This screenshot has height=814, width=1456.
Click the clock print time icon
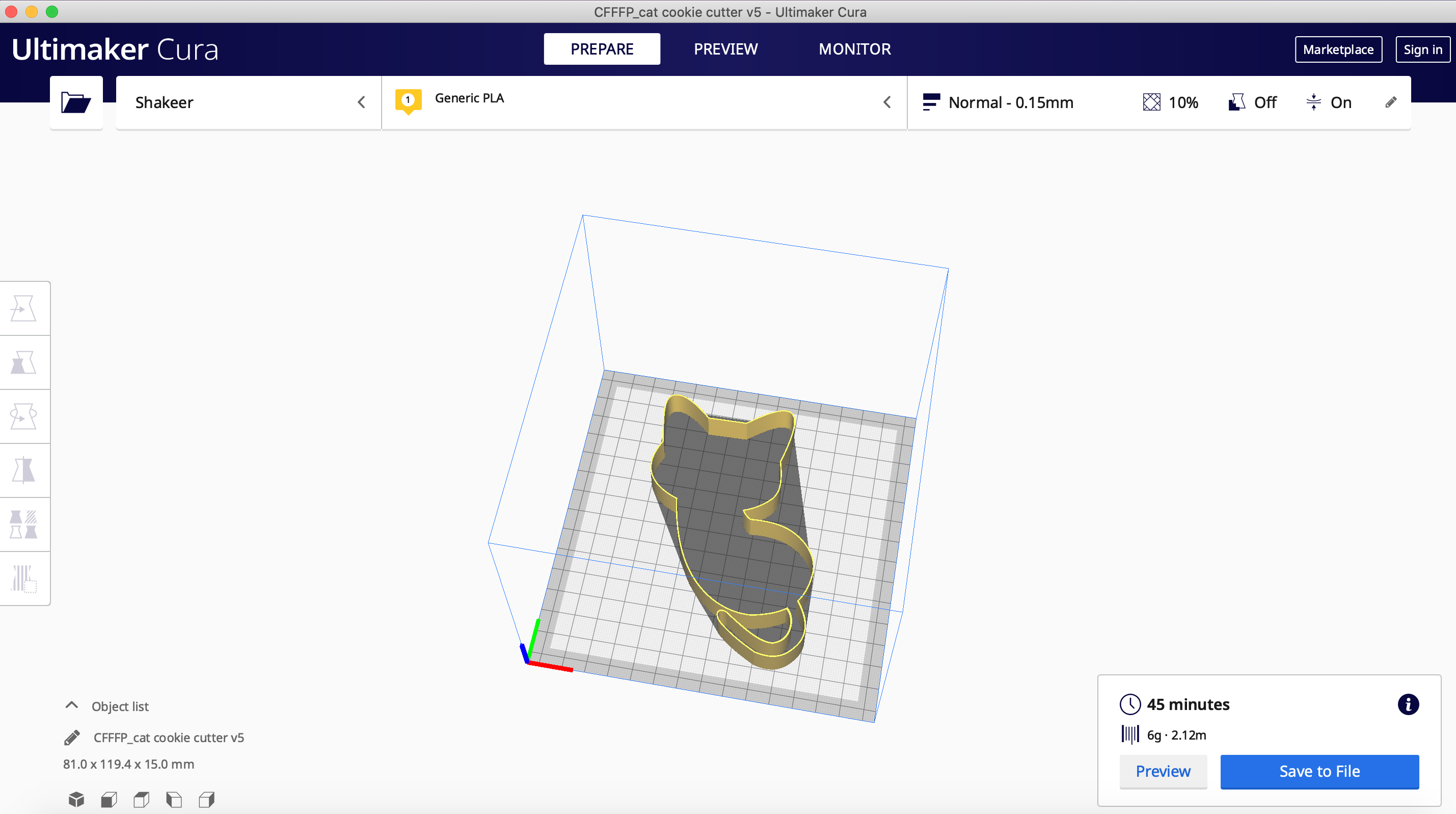click(1130, 705)
